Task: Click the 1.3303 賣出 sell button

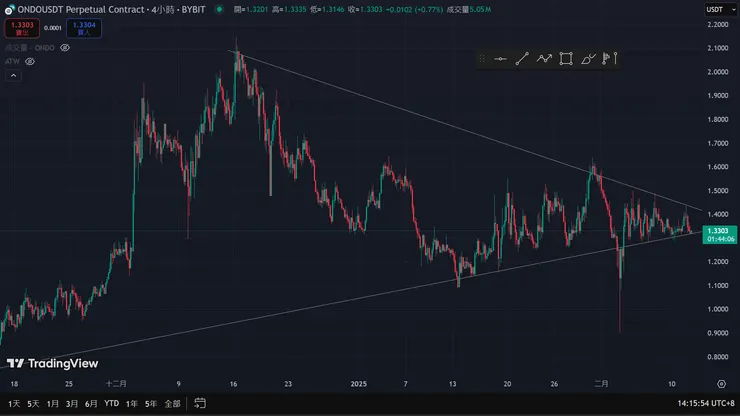Action: pyautogui.click(x=22, y=28)
